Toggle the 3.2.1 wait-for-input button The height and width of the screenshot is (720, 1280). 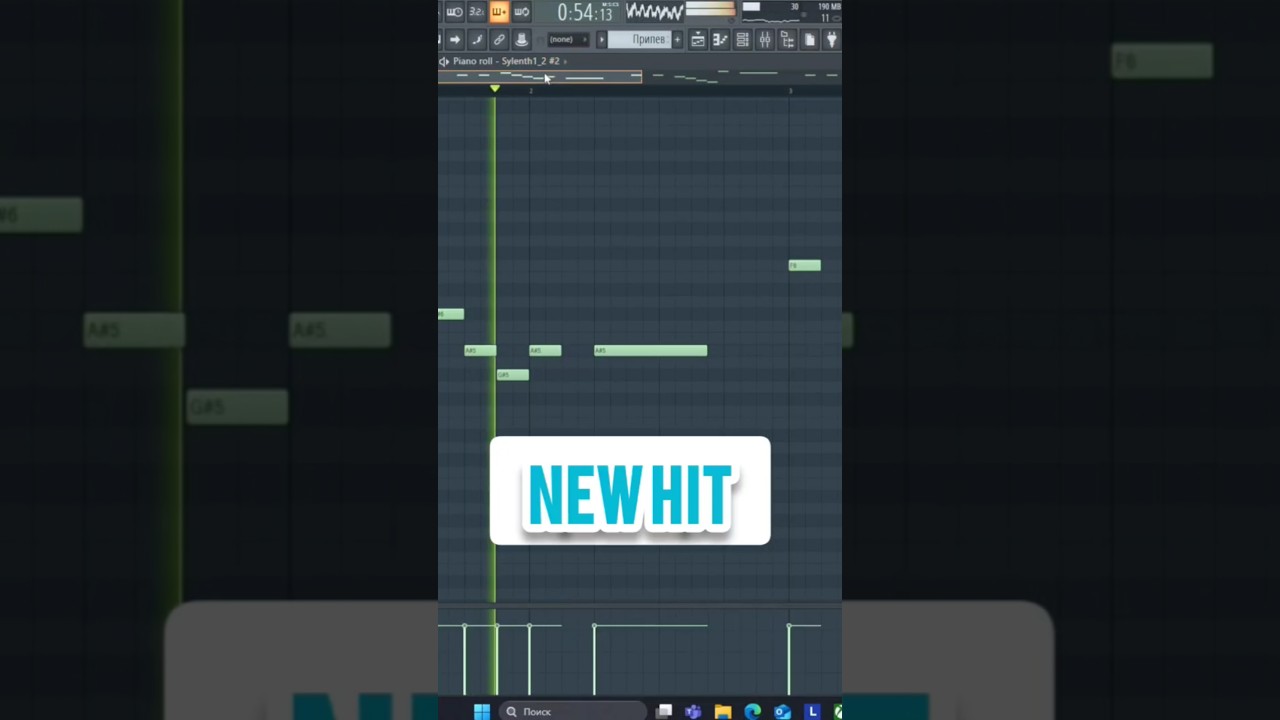(476, 12)
